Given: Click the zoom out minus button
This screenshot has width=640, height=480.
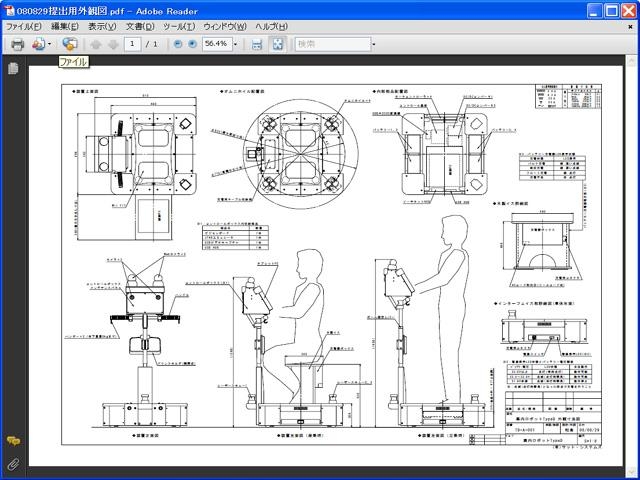Looking at the screenshot, I should pyautogui.click(x=178, y=44).
